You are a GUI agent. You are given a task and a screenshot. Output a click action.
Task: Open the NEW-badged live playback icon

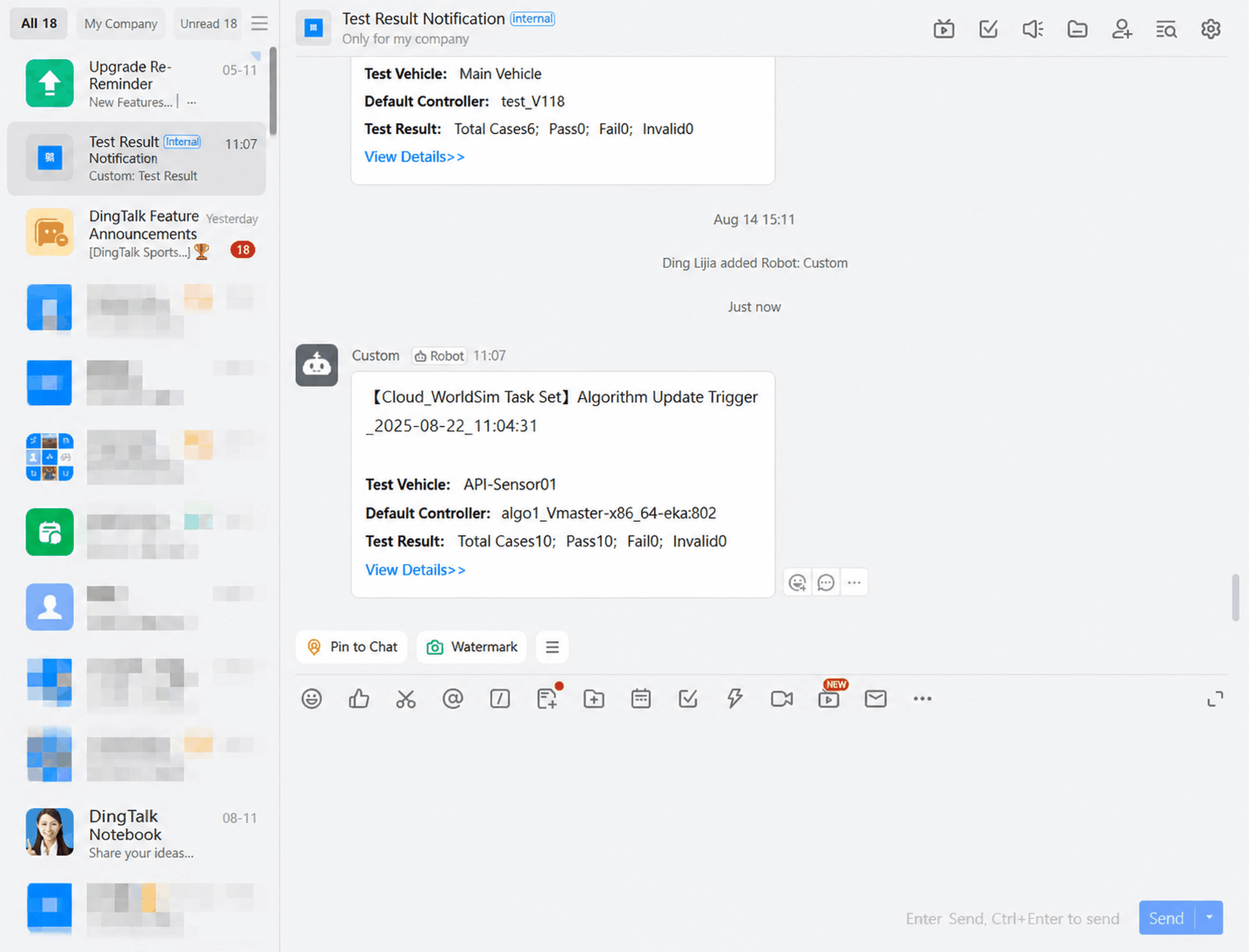coord(829,699)
